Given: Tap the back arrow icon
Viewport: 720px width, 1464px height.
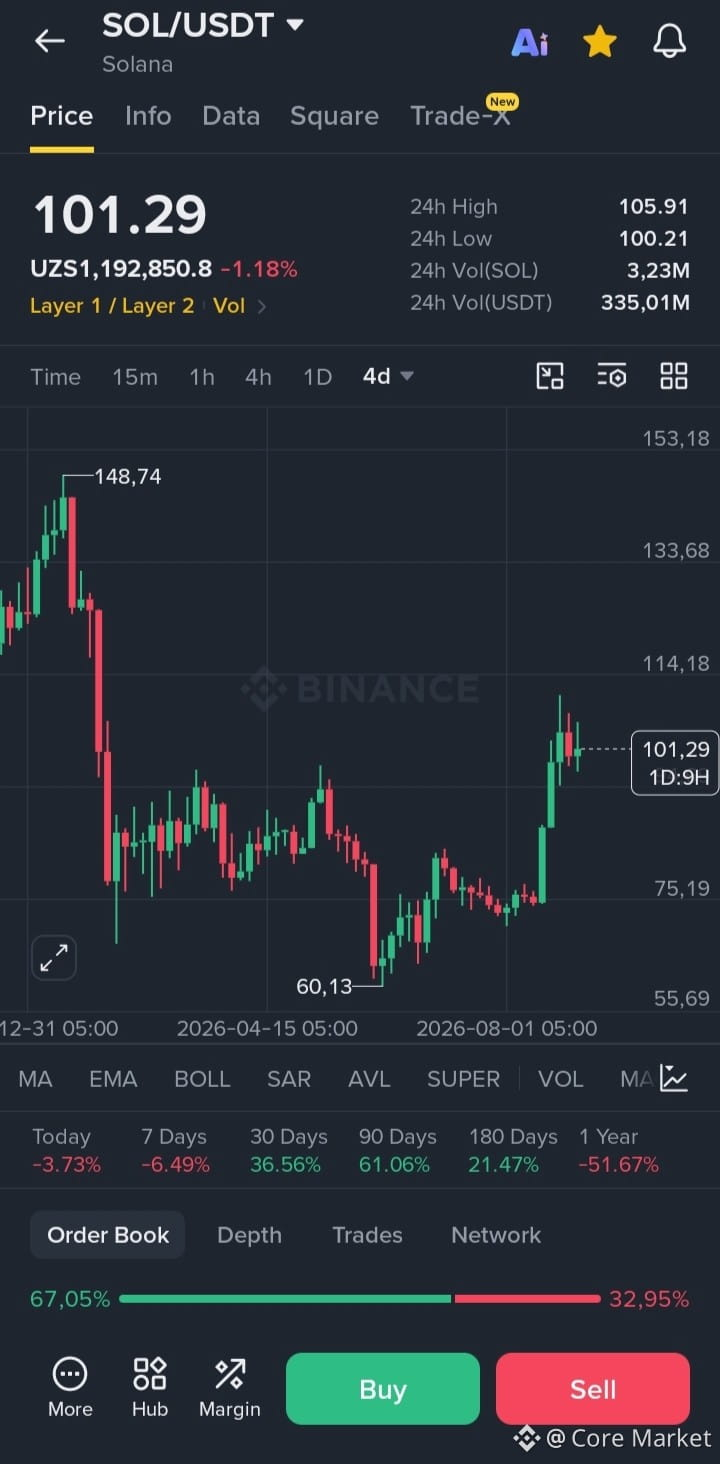Looking at the screenshot, I should 49,41.
